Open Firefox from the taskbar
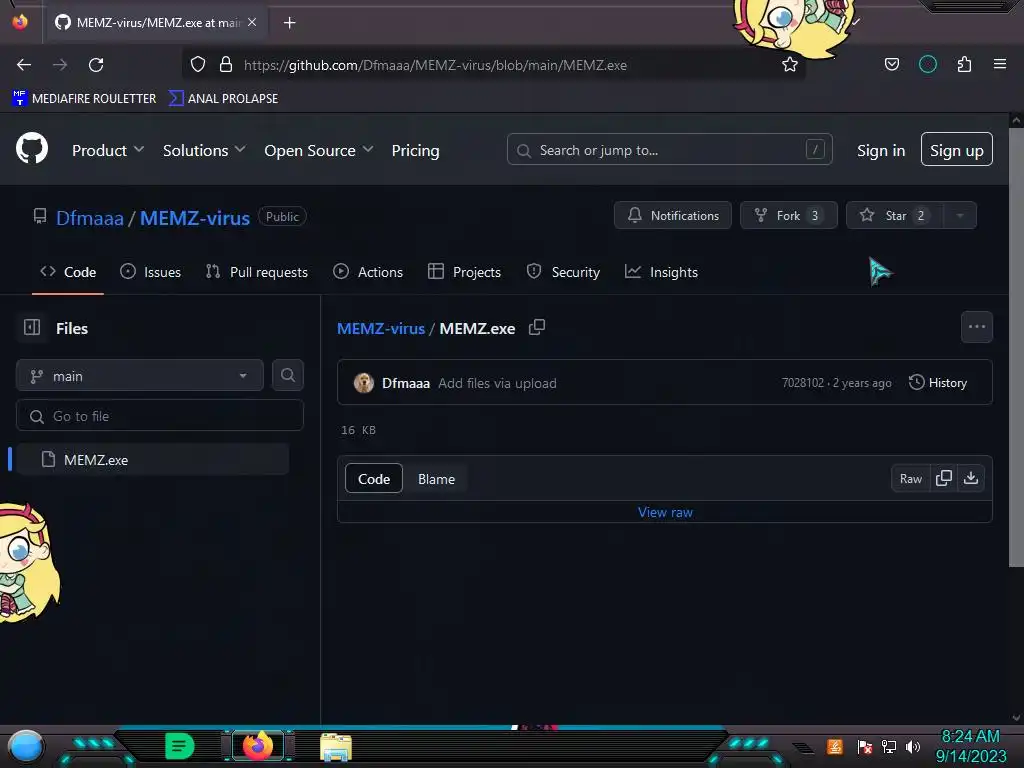The height and width of the screenshot is (768, 1024). pyautogui.click(x=258, y=745)
